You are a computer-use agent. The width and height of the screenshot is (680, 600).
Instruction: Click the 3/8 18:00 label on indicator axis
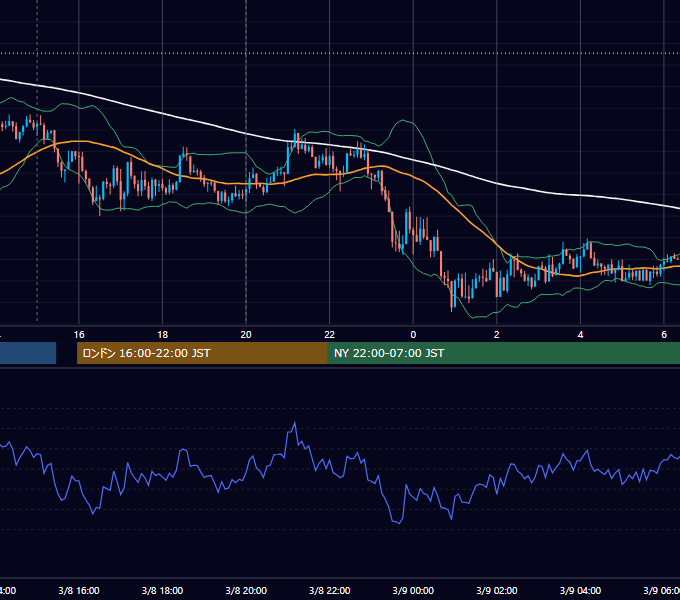click(163, 590)
